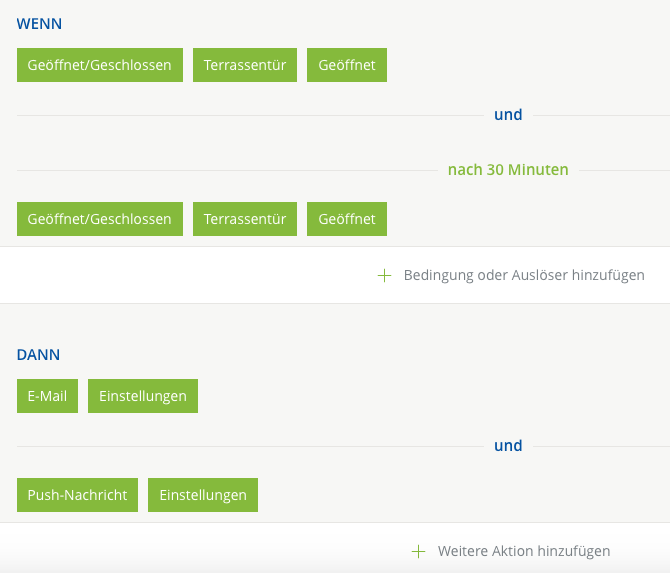Change Geöffnet state tag below the 30-minute delay
Screen dimensions: 670x573
point(347,219)
